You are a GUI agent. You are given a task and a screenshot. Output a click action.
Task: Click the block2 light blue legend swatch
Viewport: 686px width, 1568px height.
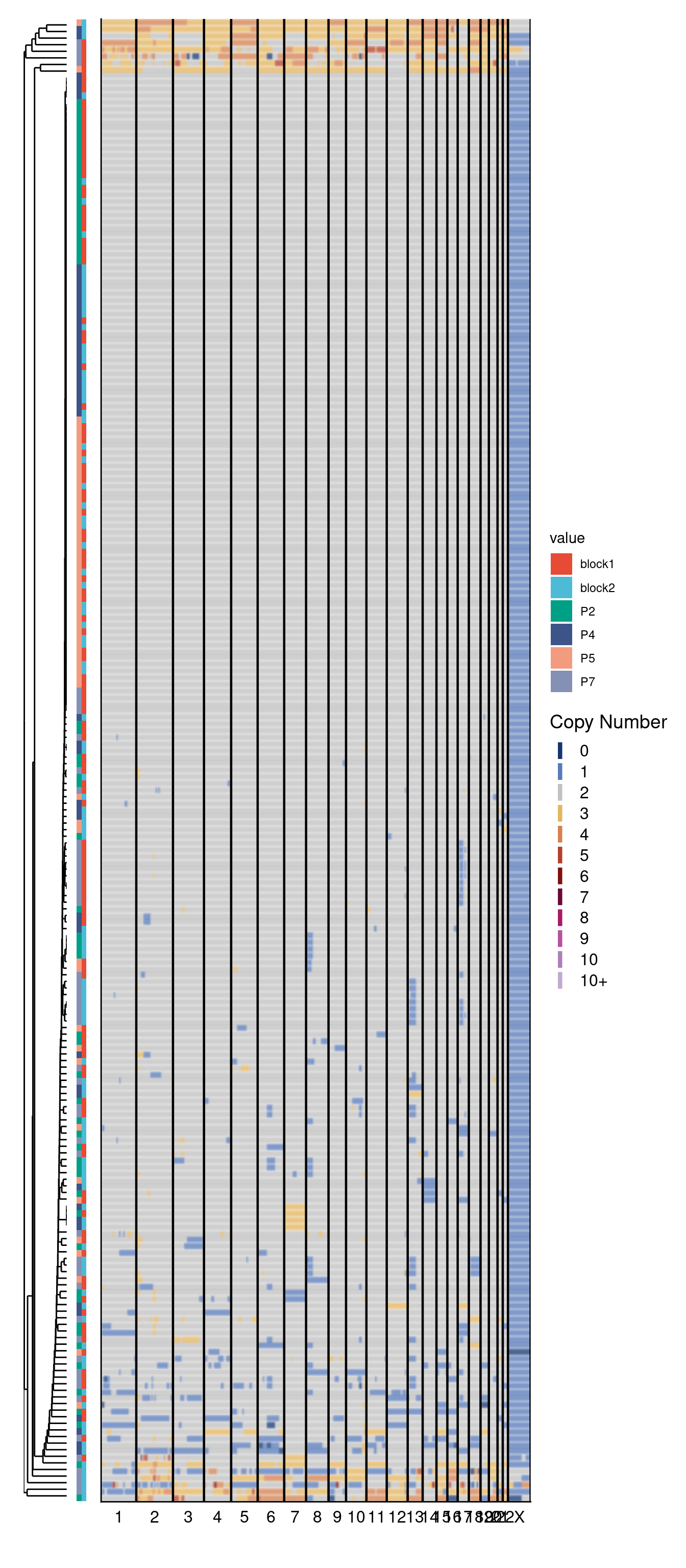(x=560, y=587)
